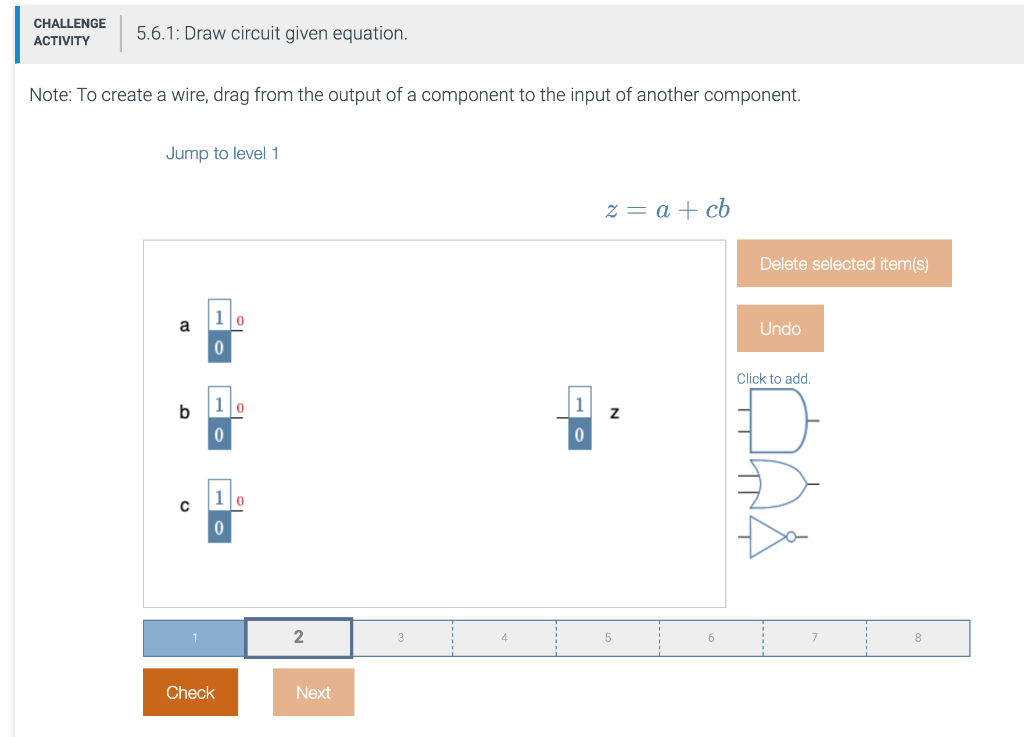Open step 8 of the activity
The height and width of the screenshot is (737, 1024).
pos(918,637)
